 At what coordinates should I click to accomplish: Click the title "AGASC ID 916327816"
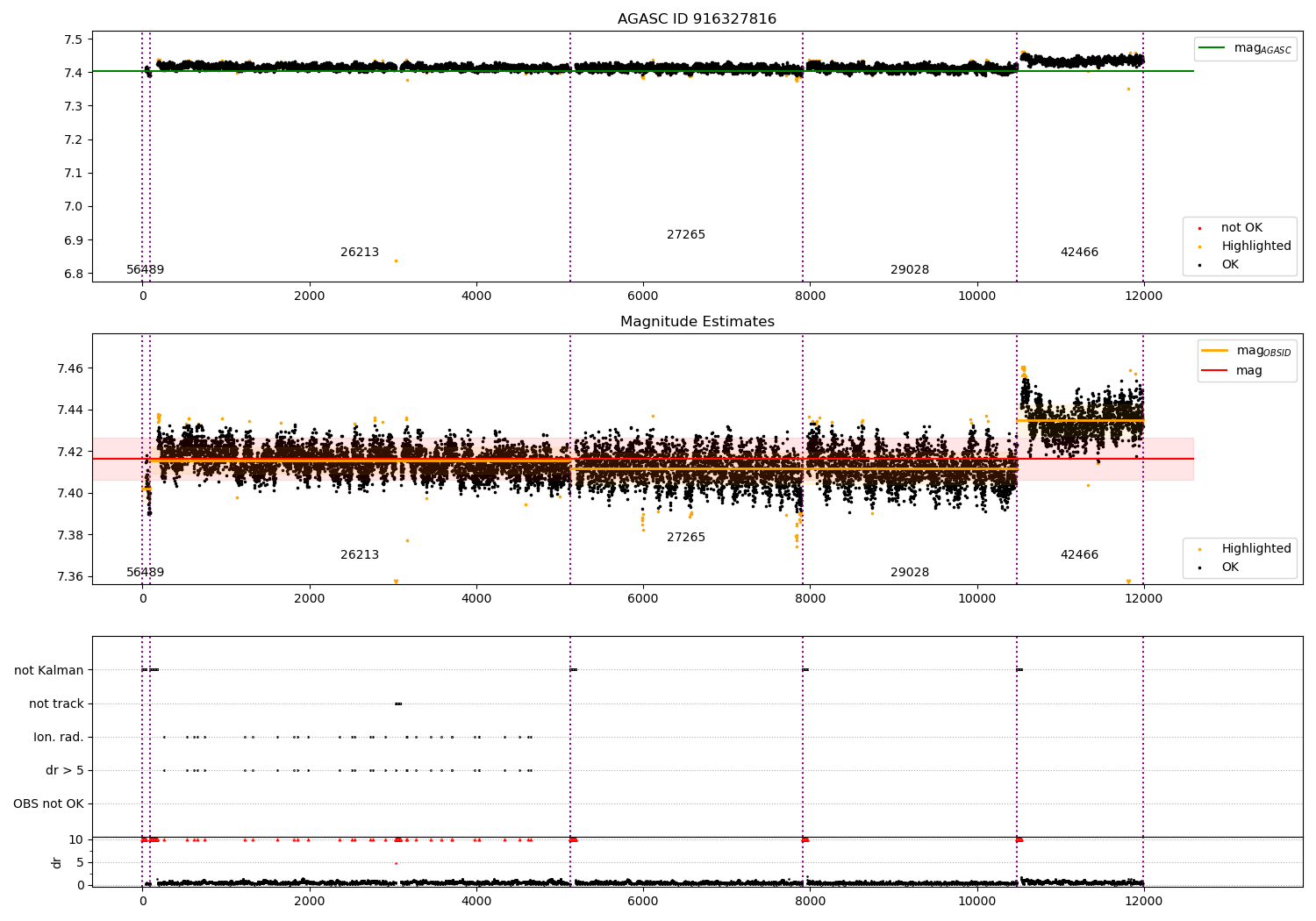point(697,19)
